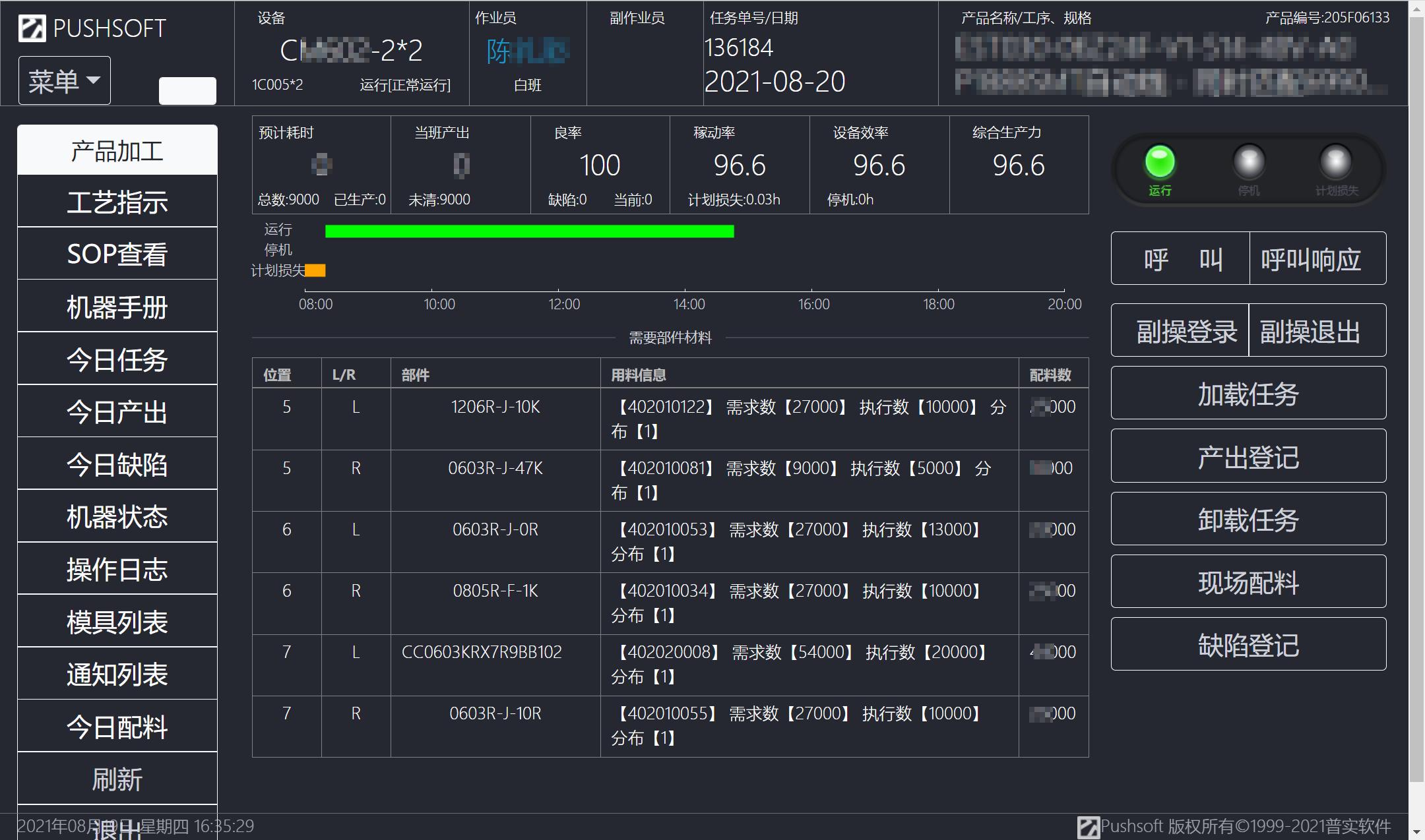
Task: Click 加载任务 button
Action: [1248, 394]
